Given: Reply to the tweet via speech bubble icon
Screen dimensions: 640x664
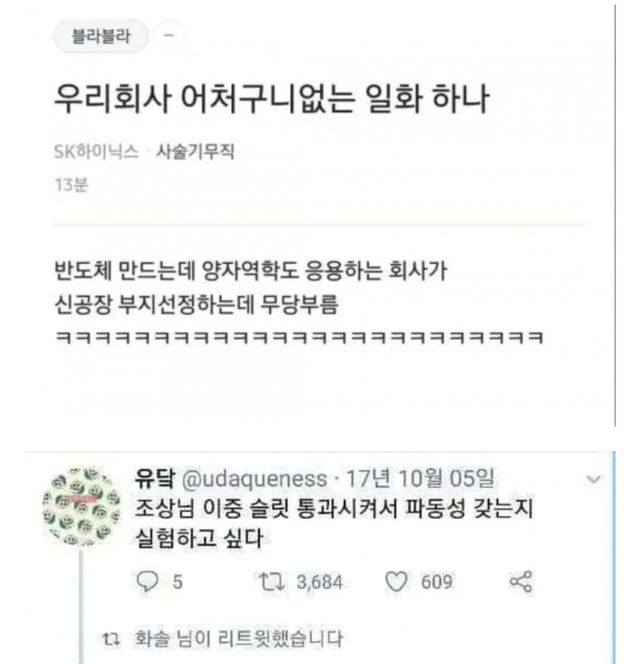Looking at the screenshot, I should (147, 581).
